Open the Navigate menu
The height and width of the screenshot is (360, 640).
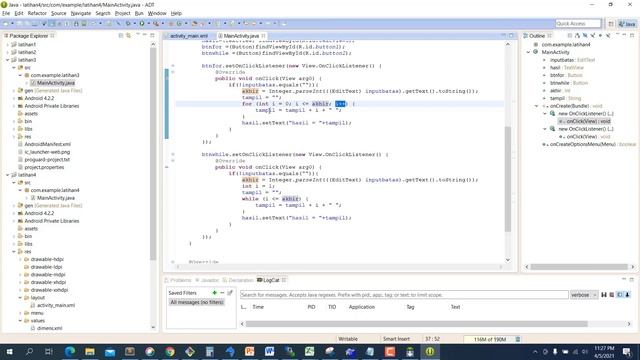[x=81, y=13]
